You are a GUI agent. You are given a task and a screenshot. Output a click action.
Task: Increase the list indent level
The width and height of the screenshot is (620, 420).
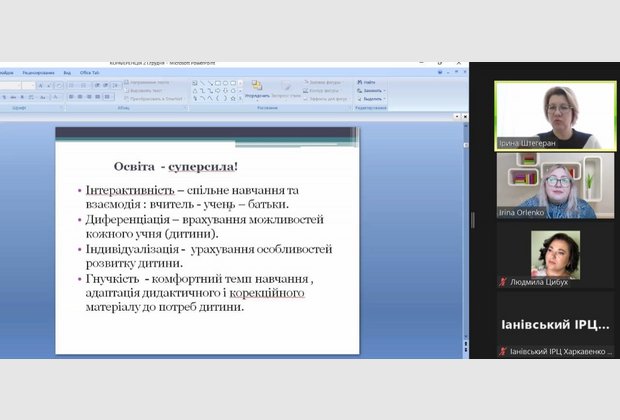coord(106,85)
